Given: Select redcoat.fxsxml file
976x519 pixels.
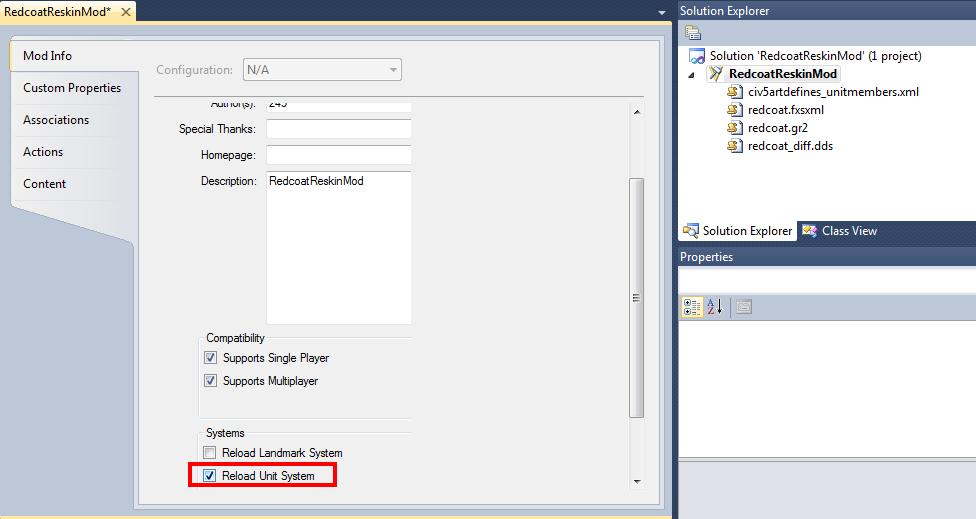Looking at the screenshot, I should click(786, 110).
